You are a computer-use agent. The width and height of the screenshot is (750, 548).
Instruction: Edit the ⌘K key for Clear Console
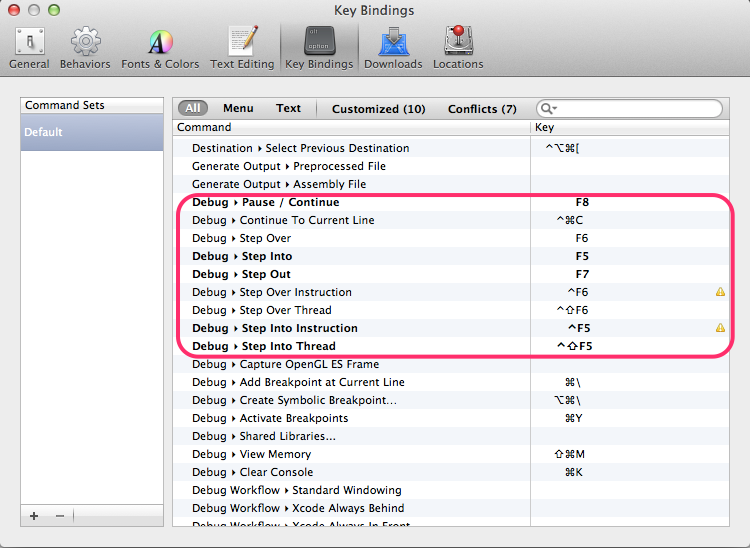coord(574,472)
